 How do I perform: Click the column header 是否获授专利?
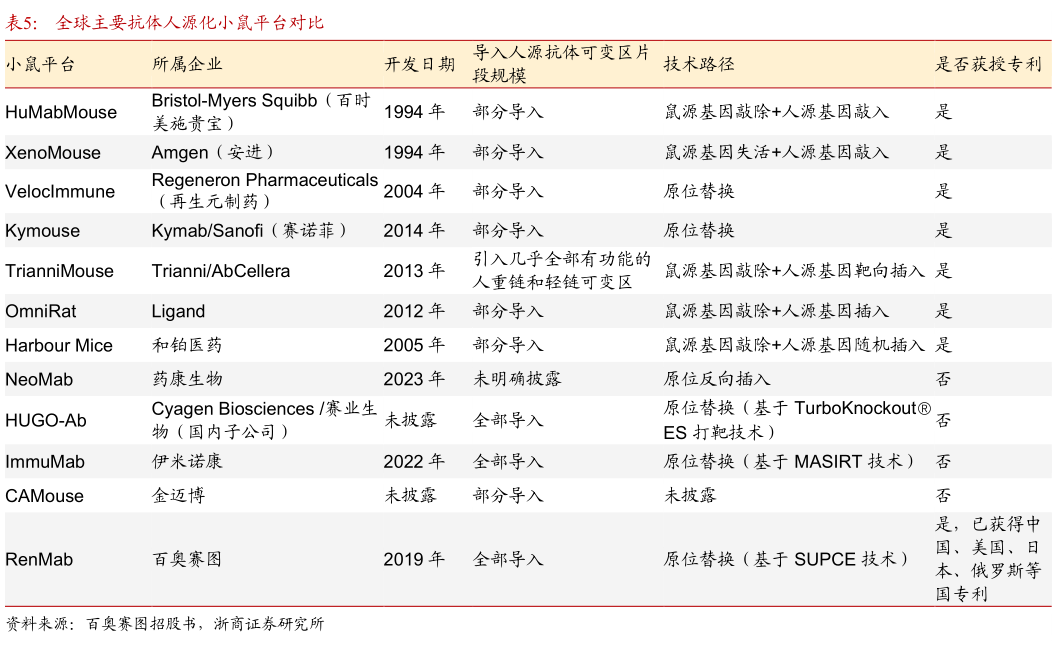(x=988, y=64)
